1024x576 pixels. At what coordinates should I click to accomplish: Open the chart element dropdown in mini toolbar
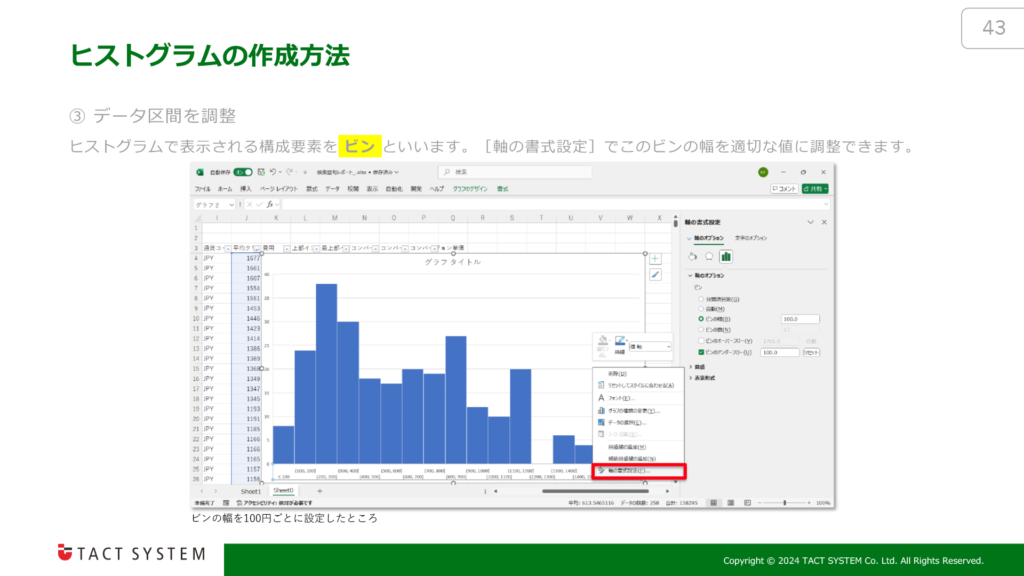(x=650, y=347)
